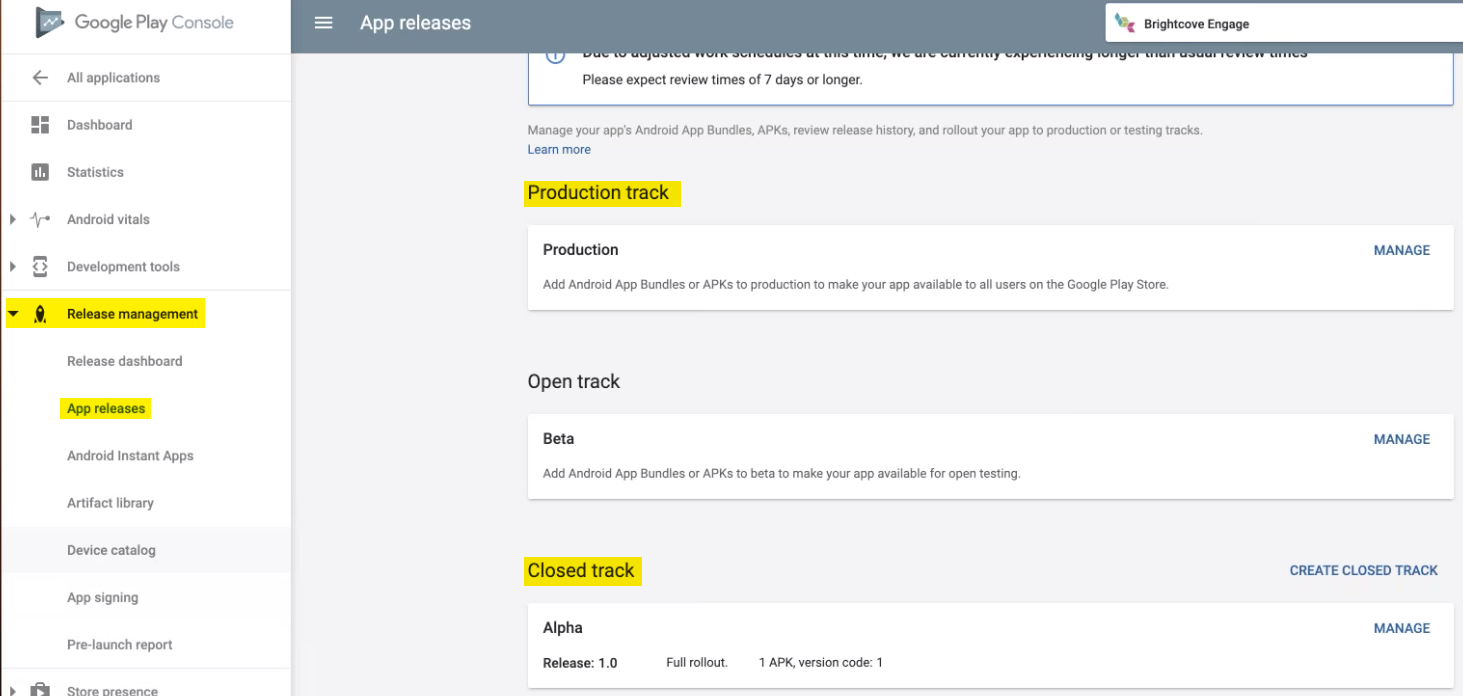1463x696 pixels.
Task: Click the Alpha card title
Action: [x=562, y=627]
